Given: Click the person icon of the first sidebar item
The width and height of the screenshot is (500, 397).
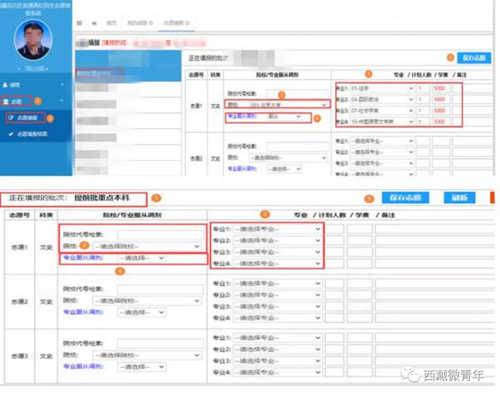Looking at the screenshot, I should (x=5, y=85).
